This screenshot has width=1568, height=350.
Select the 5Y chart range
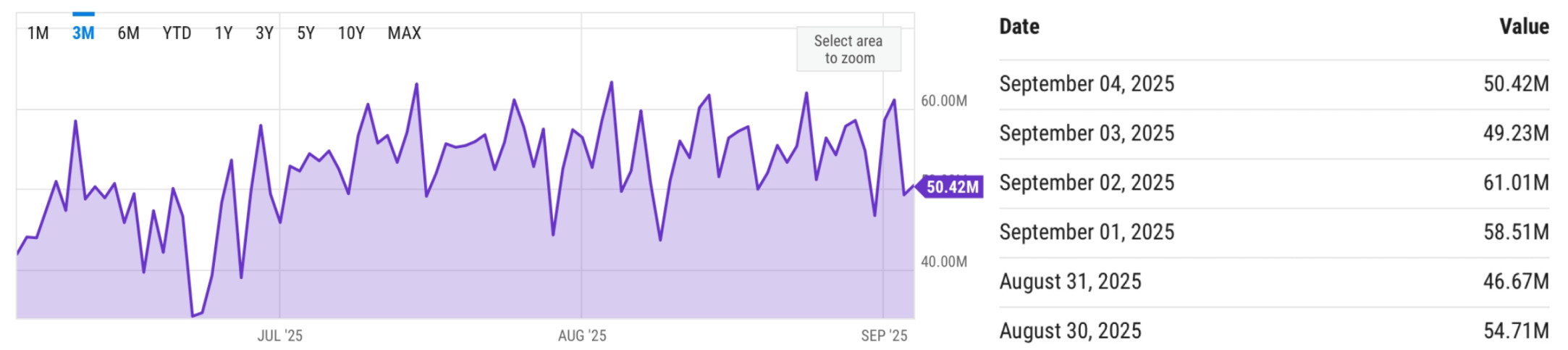coord(305,33)
